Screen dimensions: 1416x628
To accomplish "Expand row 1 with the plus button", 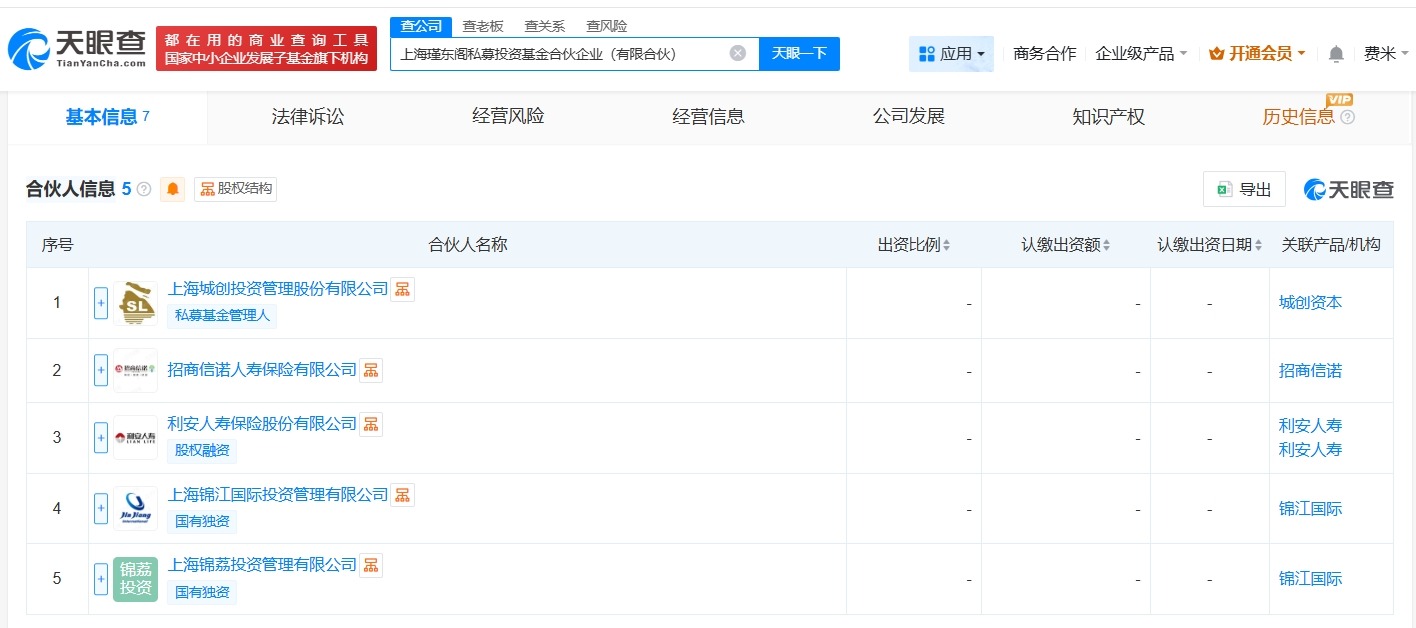I will [x=101, y=303].
